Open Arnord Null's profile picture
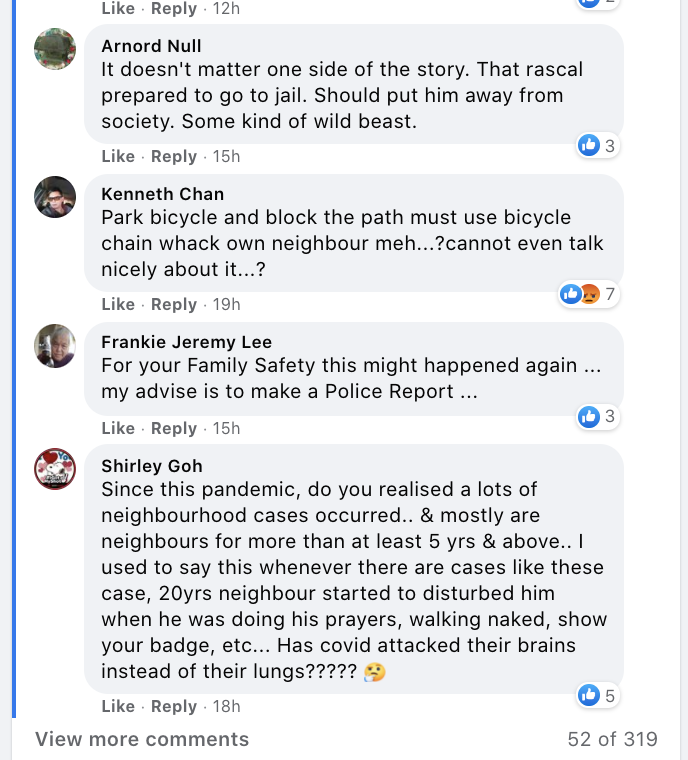The width and height of the screenshot is (688, 760). point(55,49)
